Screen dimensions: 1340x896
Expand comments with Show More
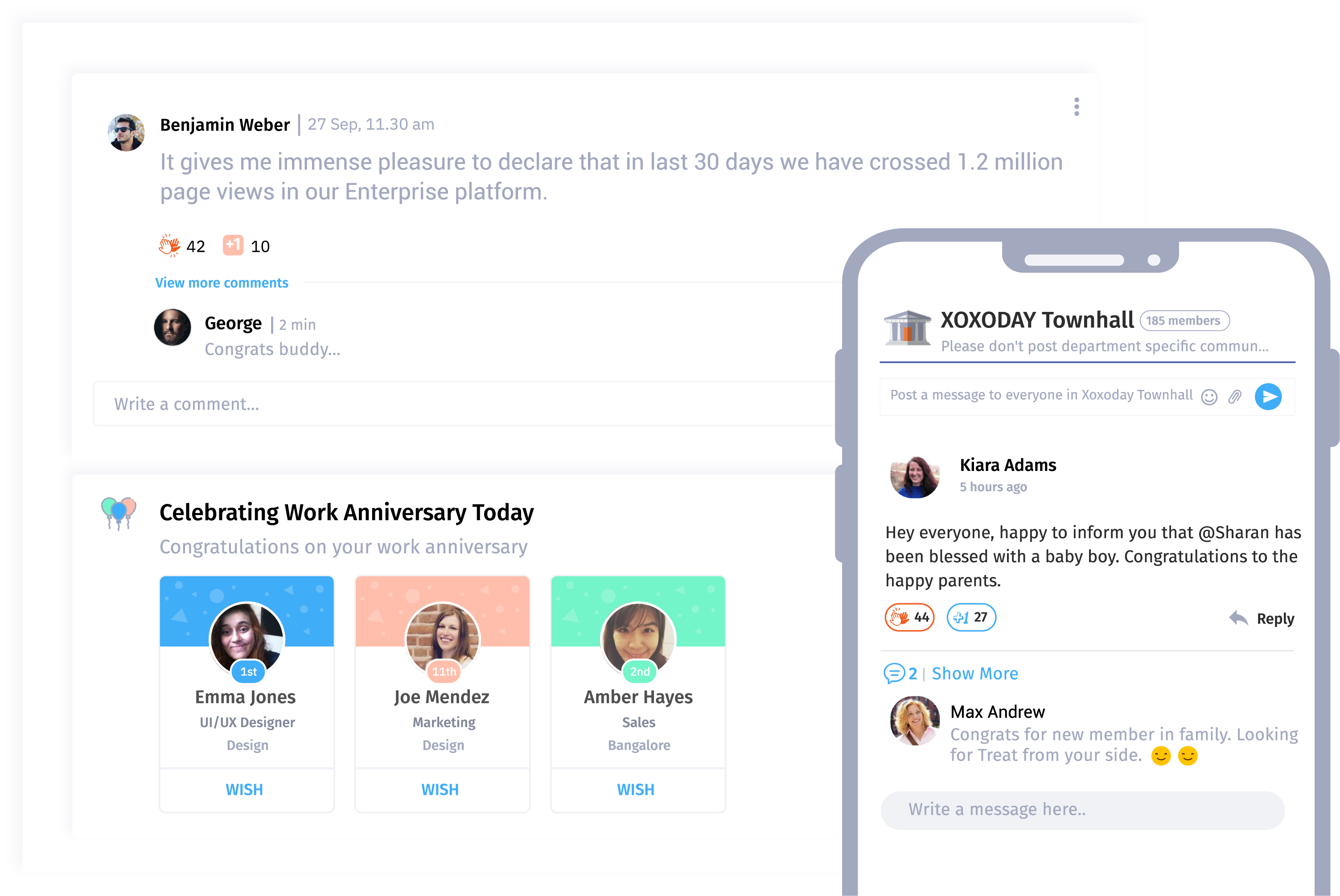tap(975, 673)
